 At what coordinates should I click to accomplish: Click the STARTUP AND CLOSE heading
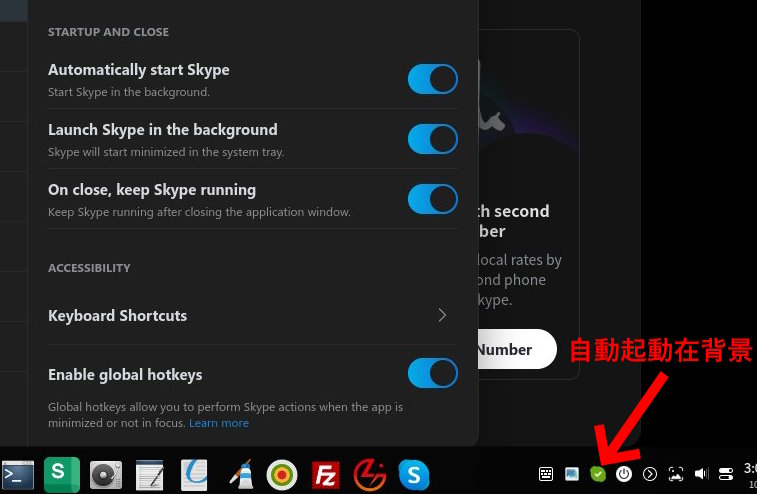click(x=108, y=32)
